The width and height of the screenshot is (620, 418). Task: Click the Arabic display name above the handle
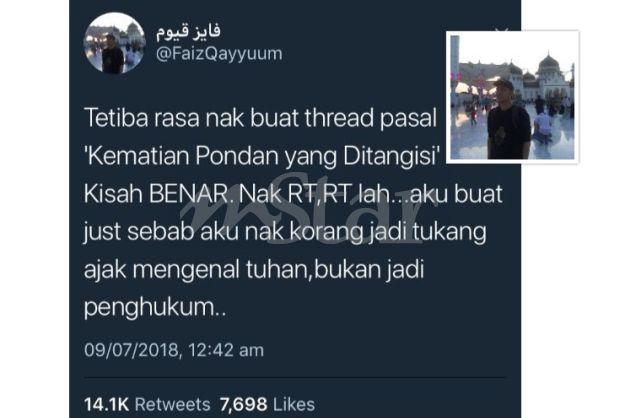point(188,32)
